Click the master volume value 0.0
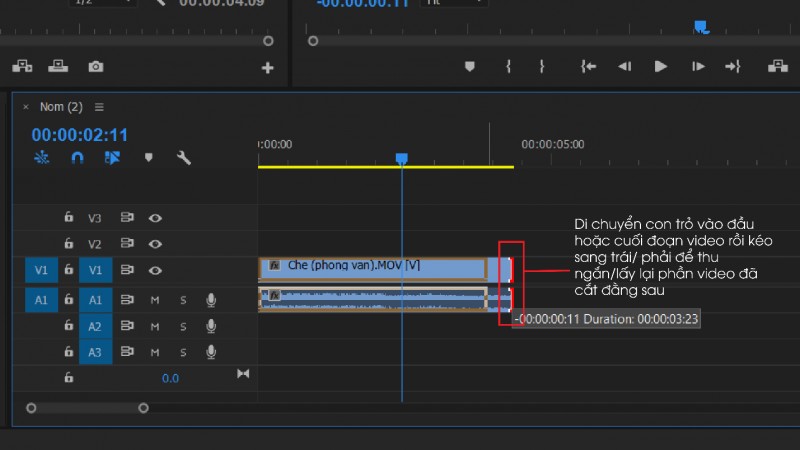 coord(170,379)
